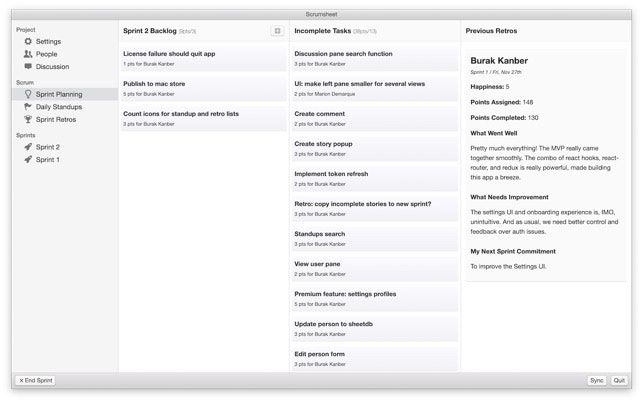Select 'Premium feature: settings profiles' task

(x=375, y=298)
